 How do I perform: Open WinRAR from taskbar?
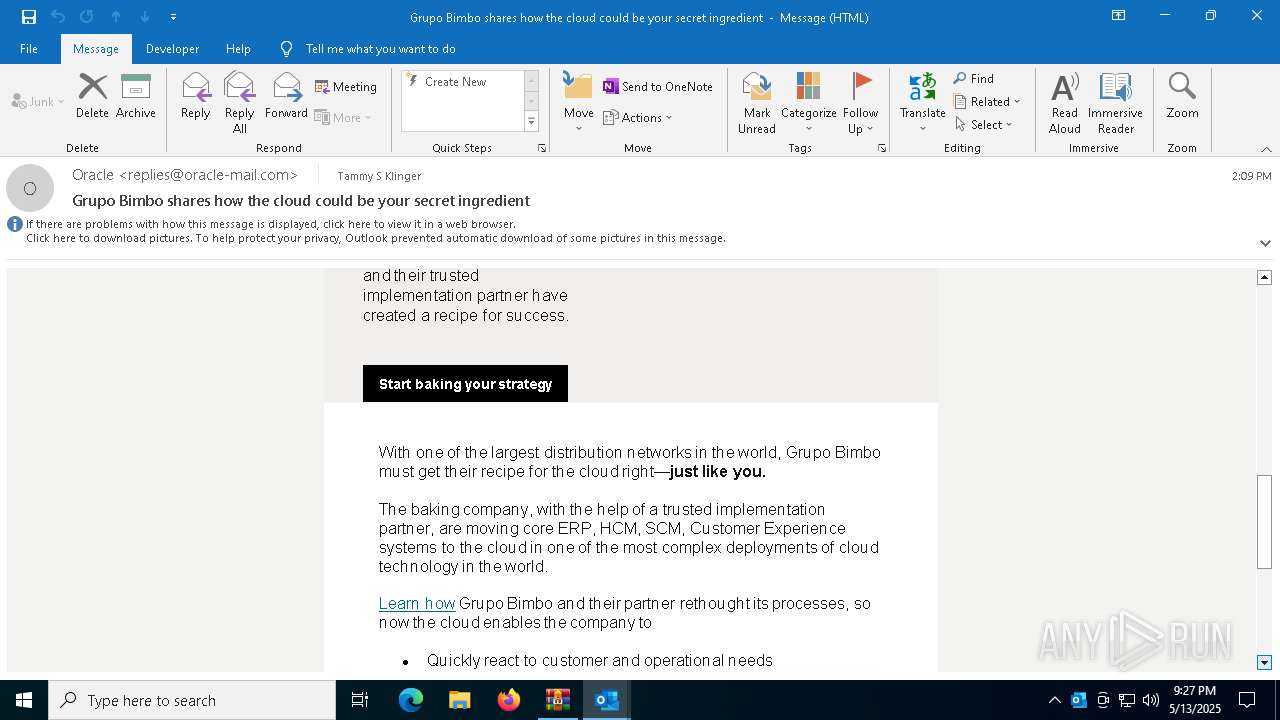[x=558, y=700]
